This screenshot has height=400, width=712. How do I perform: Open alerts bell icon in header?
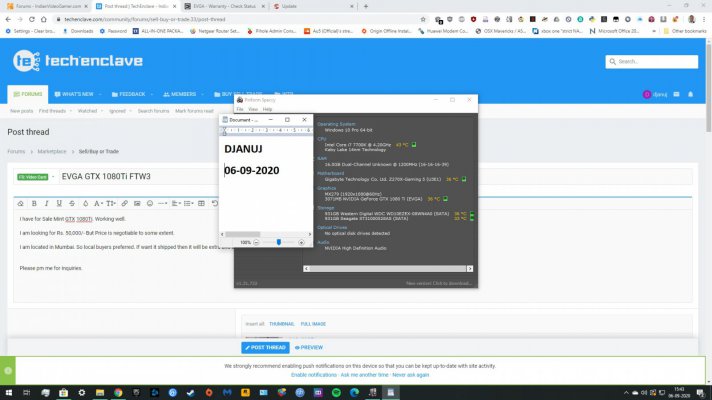(690, 94)
